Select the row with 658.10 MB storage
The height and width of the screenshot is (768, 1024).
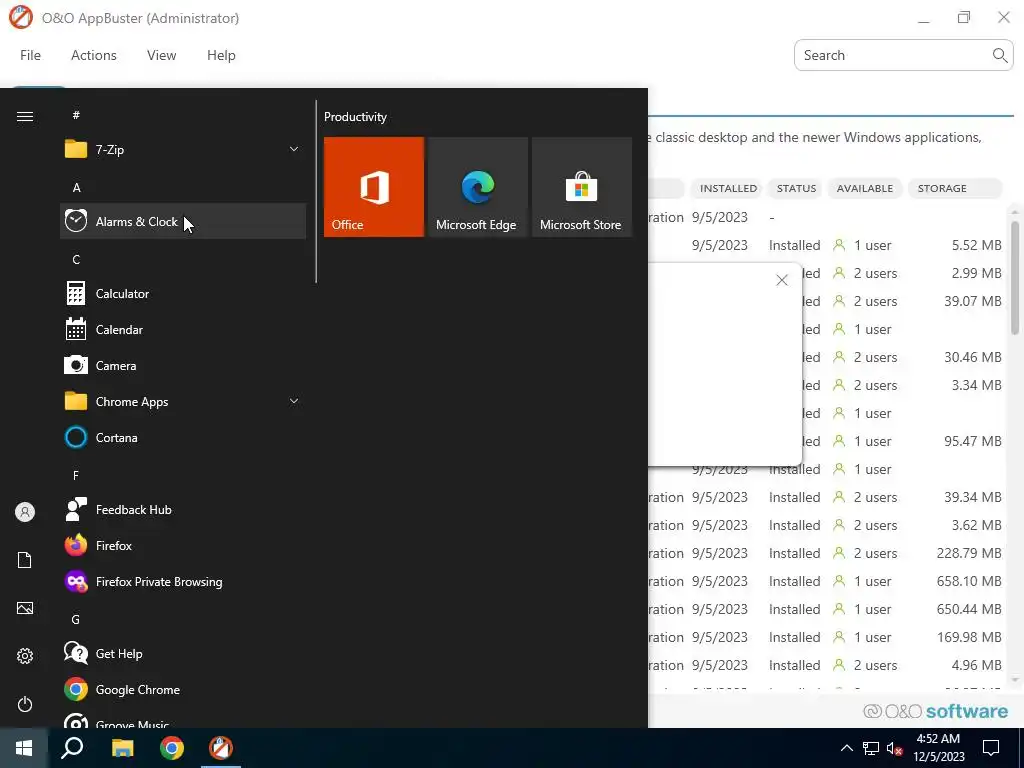[826, 581]
